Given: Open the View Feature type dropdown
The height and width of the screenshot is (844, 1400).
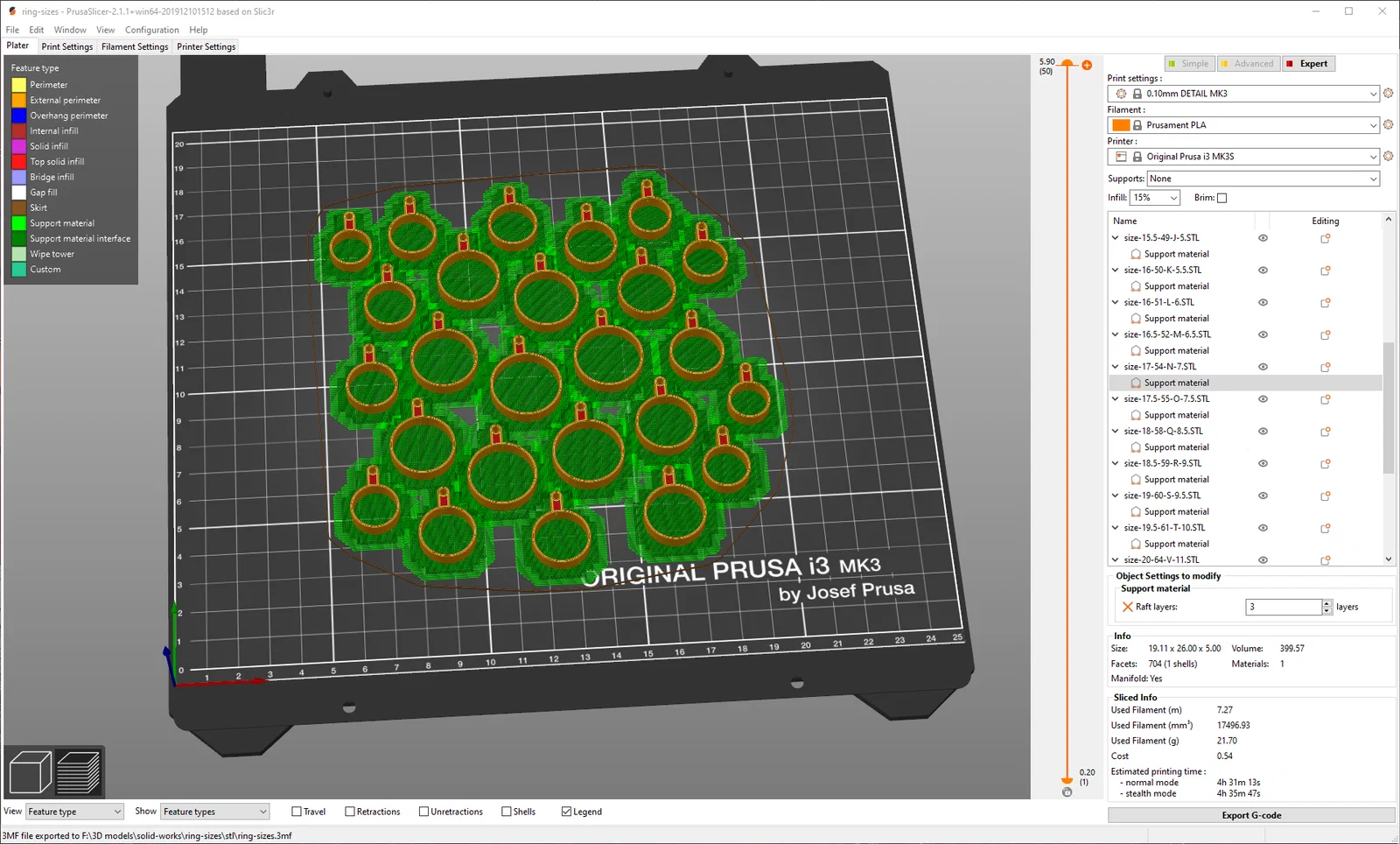Looking at the screenshot, I should pyautogui.click(x=74, y=812).
